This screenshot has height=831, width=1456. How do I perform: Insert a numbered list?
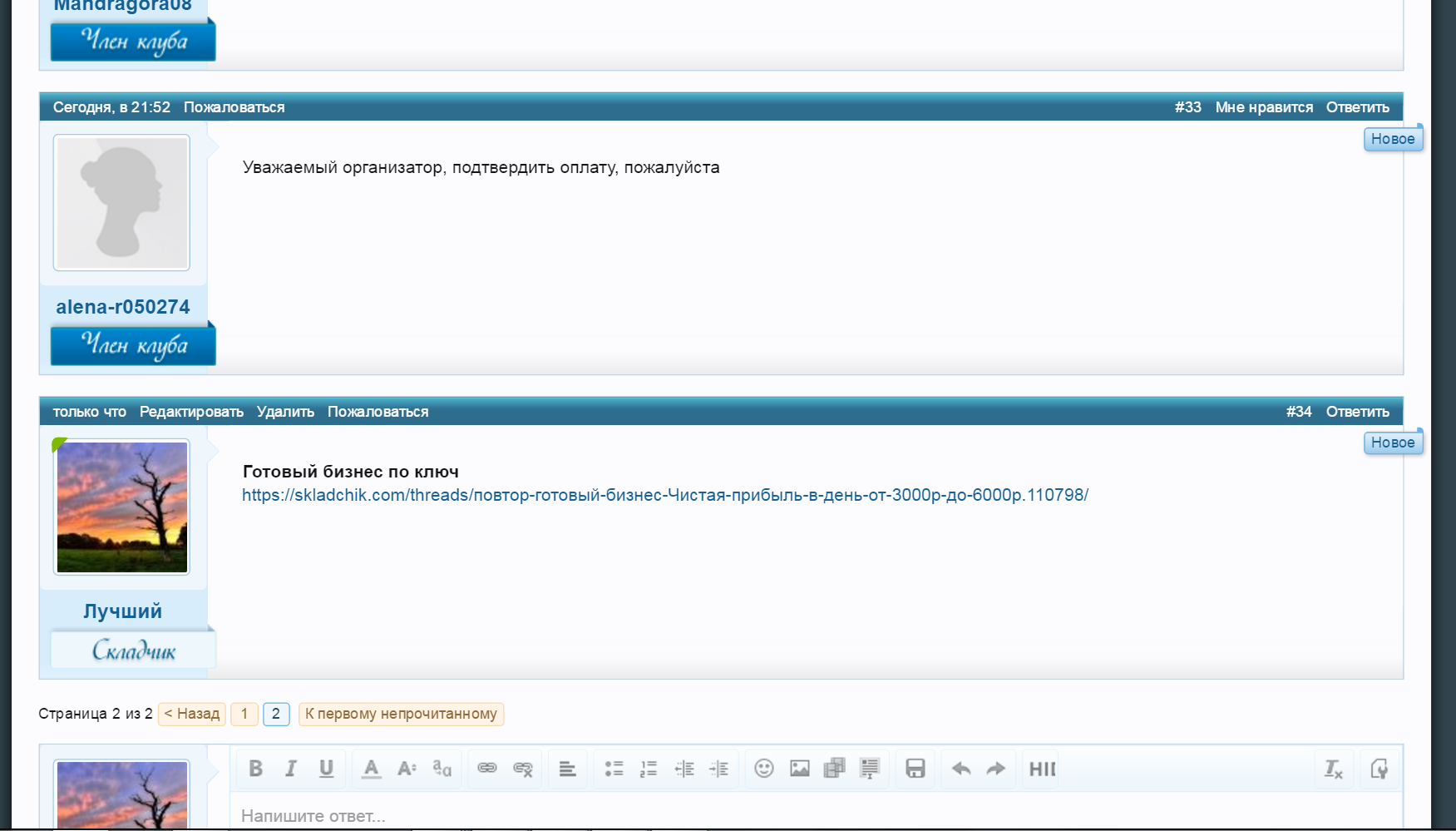tap(649, 769)
